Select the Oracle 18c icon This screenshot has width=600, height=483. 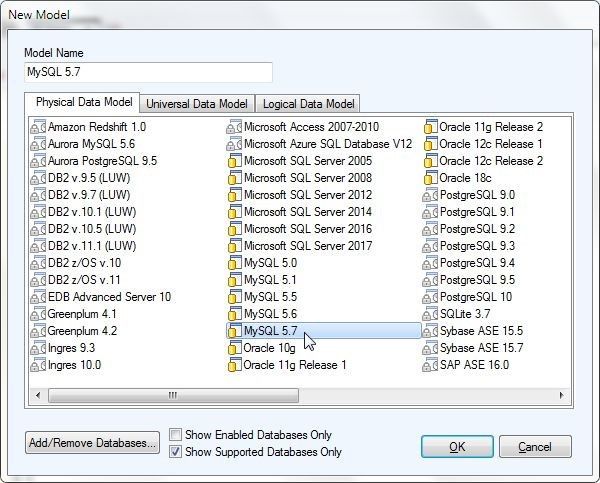[x=430, y=178]
